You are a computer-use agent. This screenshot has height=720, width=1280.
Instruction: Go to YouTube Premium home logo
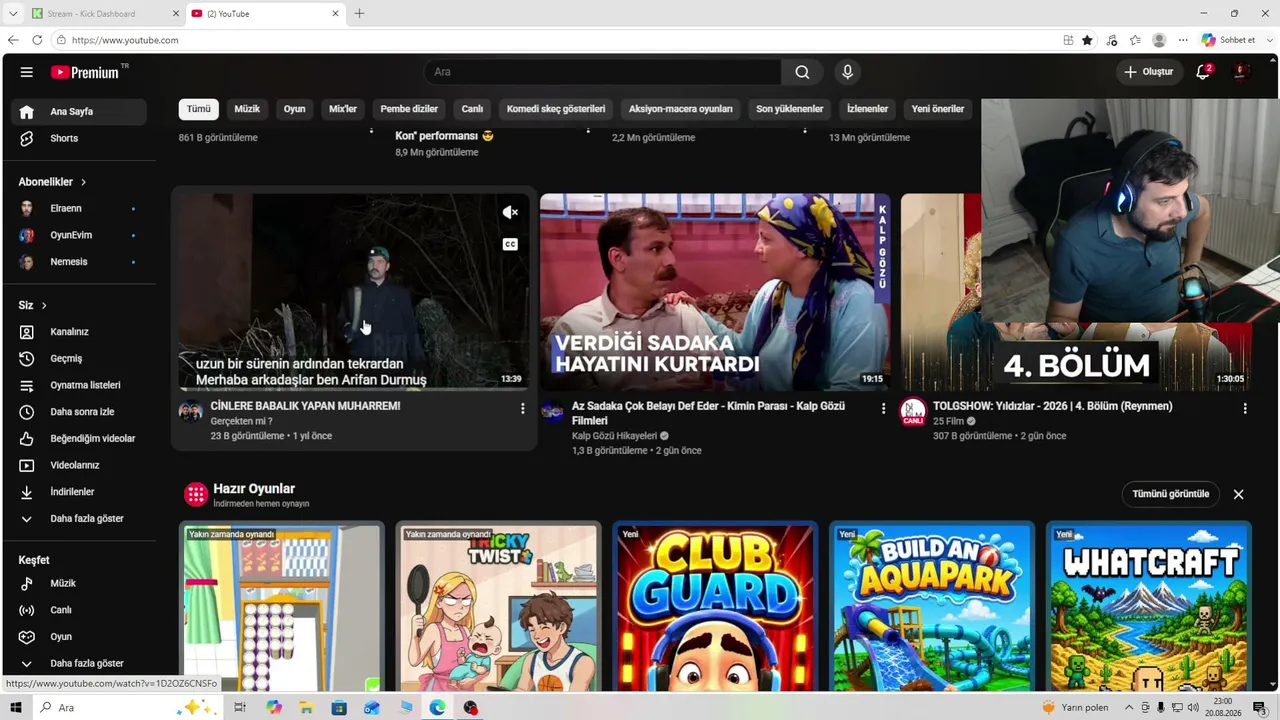click(85, 72)
